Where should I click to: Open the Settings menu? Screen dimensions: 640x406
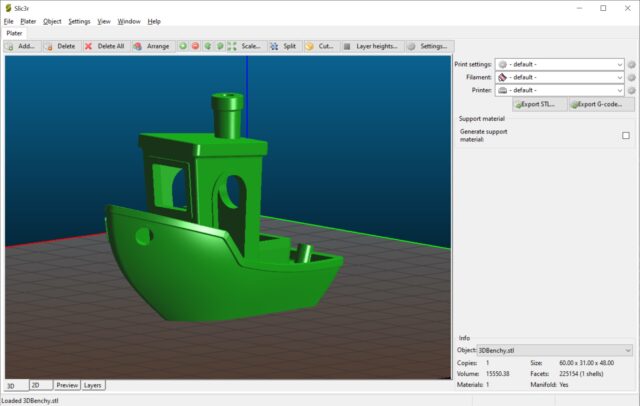(x=79, y=21)
